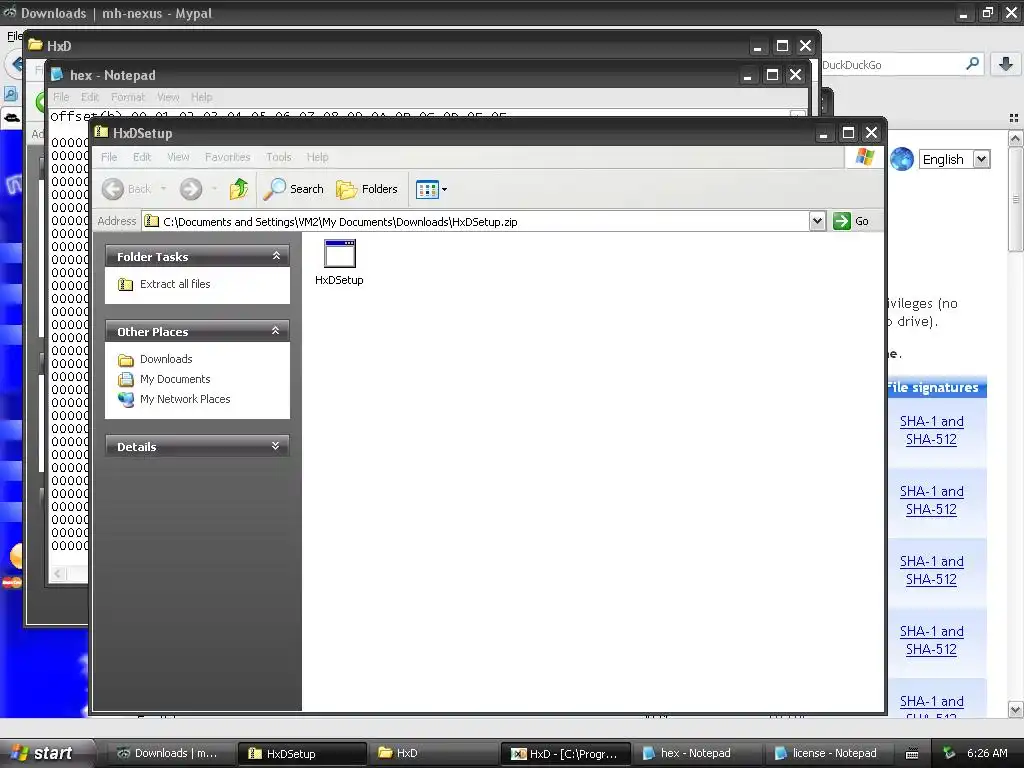Image resolution: width=1024 pixels, height=768 pixels.
Task: Click the Extract all files icon
Action: (x=125, y=284)
